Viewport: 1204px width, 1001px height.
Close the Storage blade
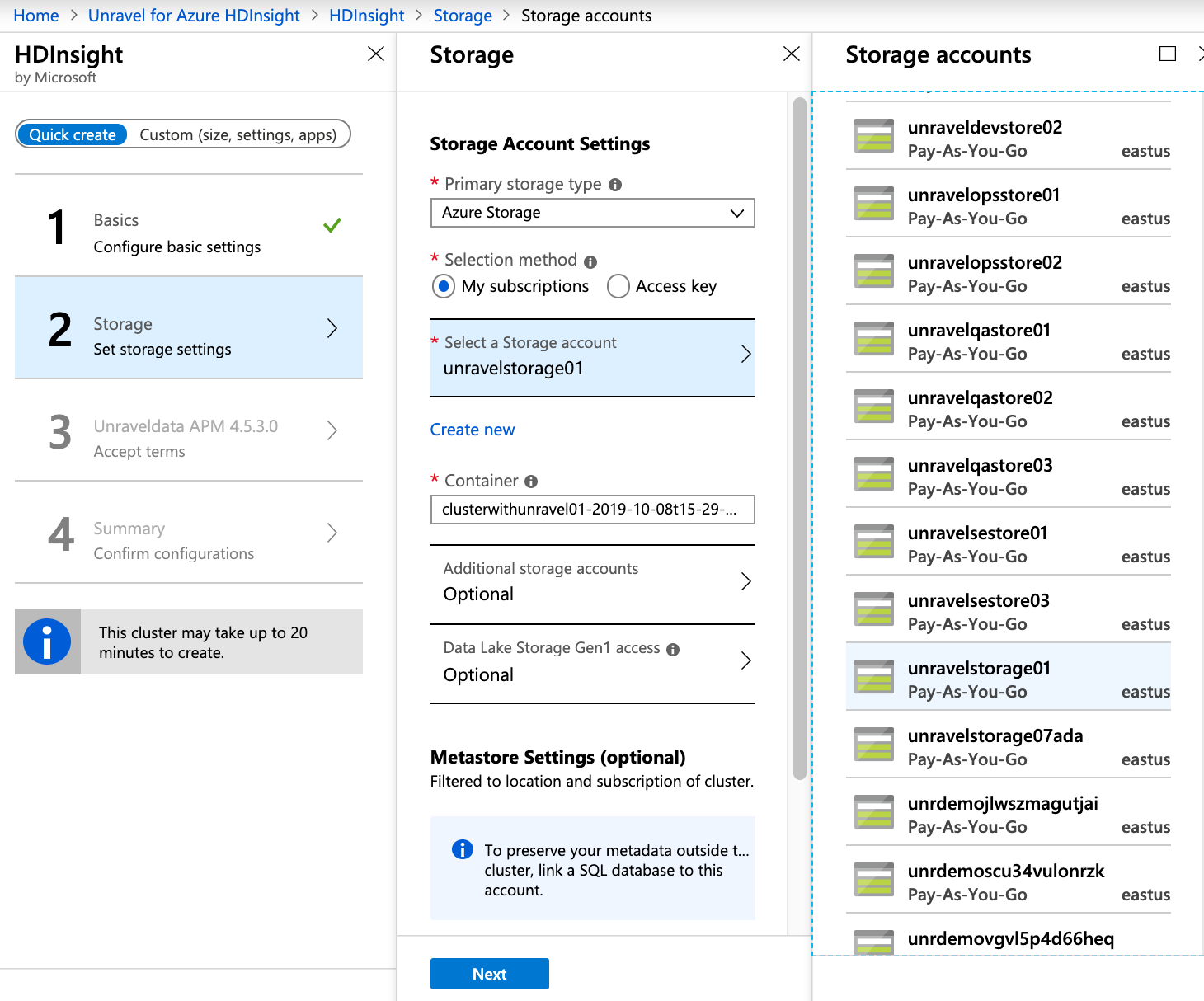point(792,54)
